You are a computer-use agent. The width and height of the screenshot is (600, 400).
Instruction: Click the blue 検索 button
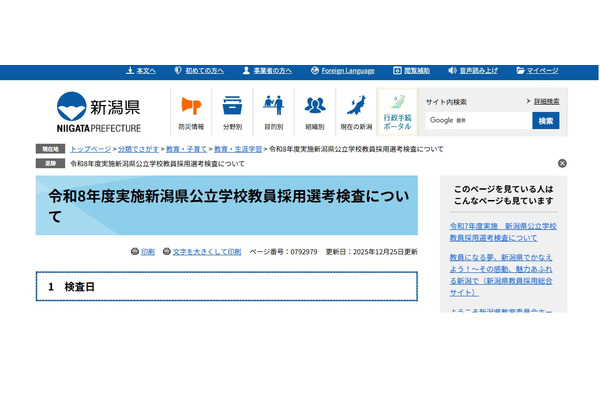(546, 121)
